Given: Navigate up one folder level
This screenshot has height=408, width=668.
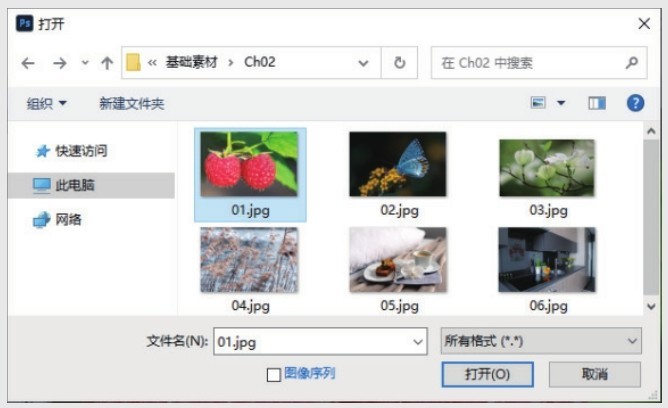Looking at the screenshot, I should [x=107, y=63].
